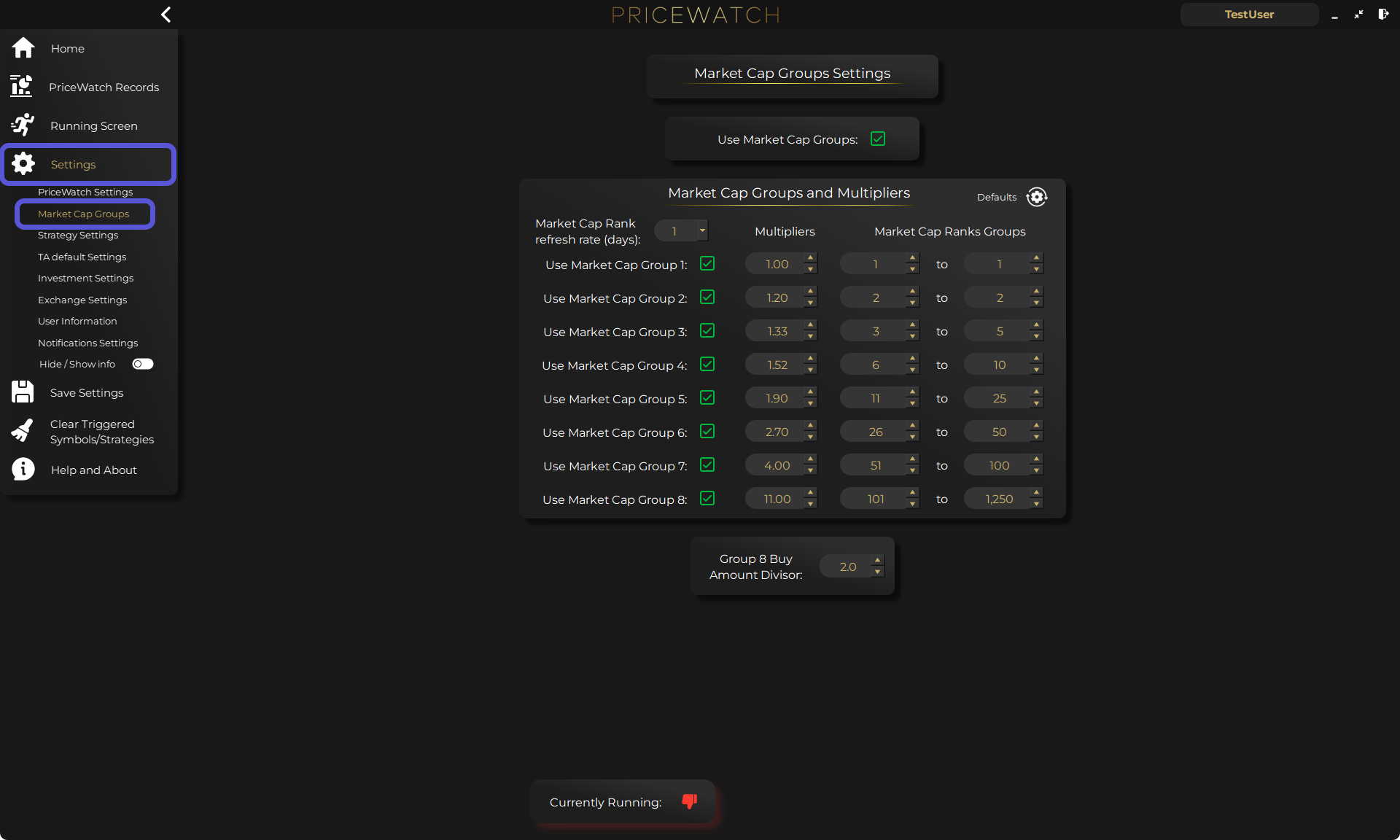This screenshot has width=1400, height=840.
Task: Select Exchange Settings in sidebar
Action: point(82,300)
